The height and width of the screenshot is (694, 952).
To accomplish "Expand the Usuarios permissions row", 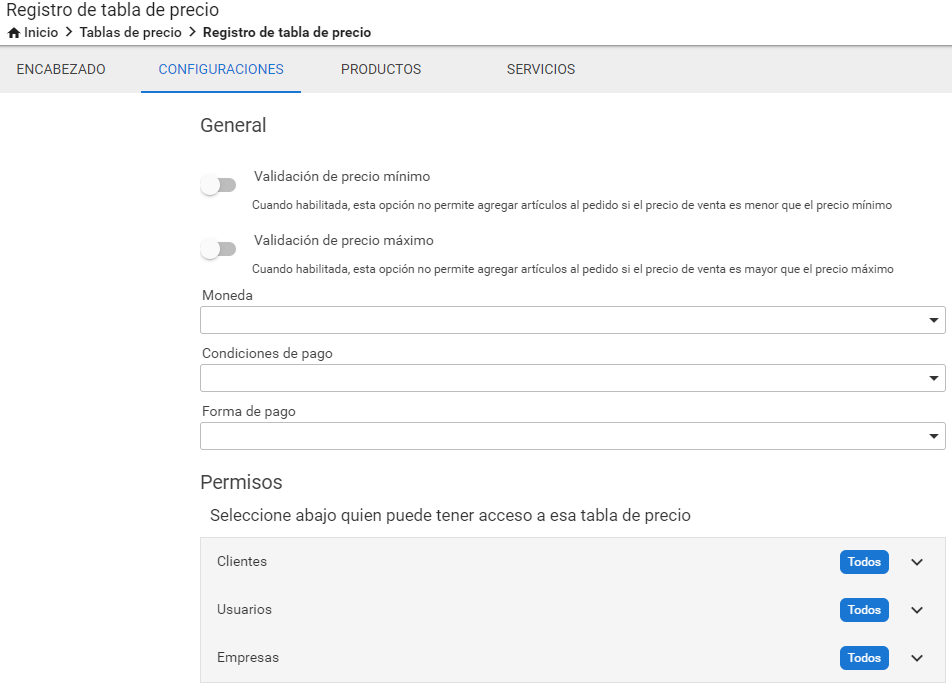I will click(917, 610).
